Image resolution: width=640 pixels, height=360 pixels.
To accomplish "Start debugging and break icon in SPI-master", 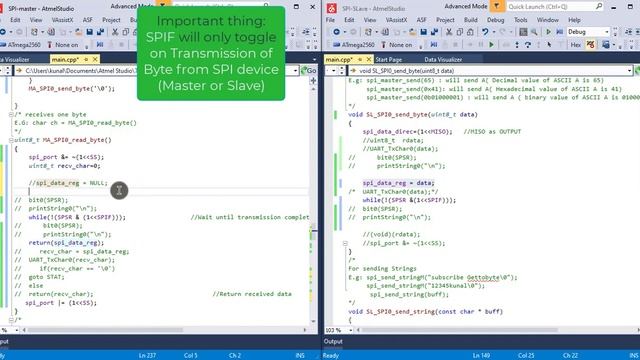I will (x=100, y=45).
